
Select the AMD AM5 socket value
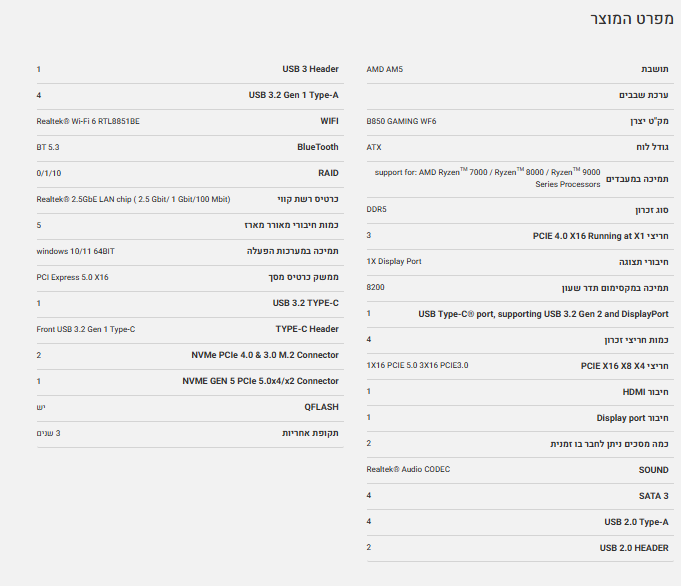(x=385, y=69)
